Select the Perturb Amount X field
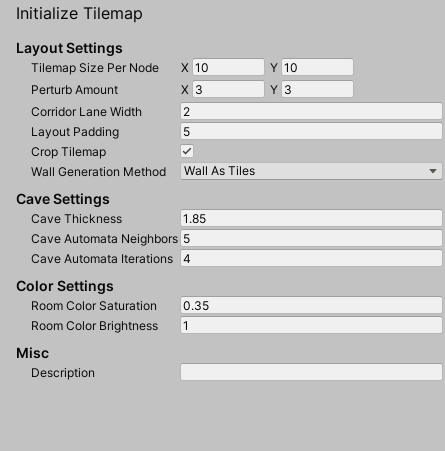This screenshot has width=445, height=451. (228, 89)
